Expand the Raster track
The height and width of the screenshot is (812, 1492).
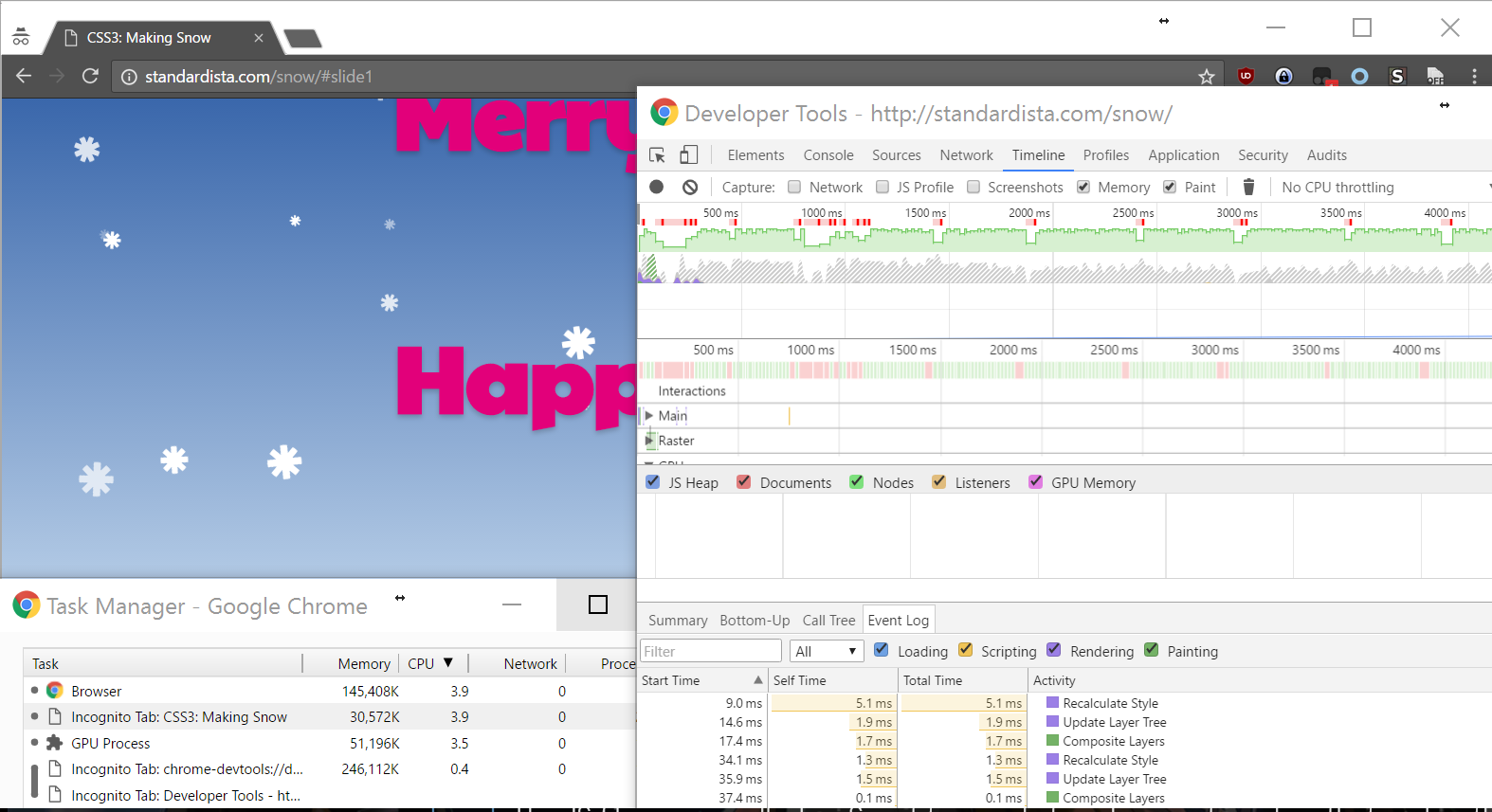[649, 441]
